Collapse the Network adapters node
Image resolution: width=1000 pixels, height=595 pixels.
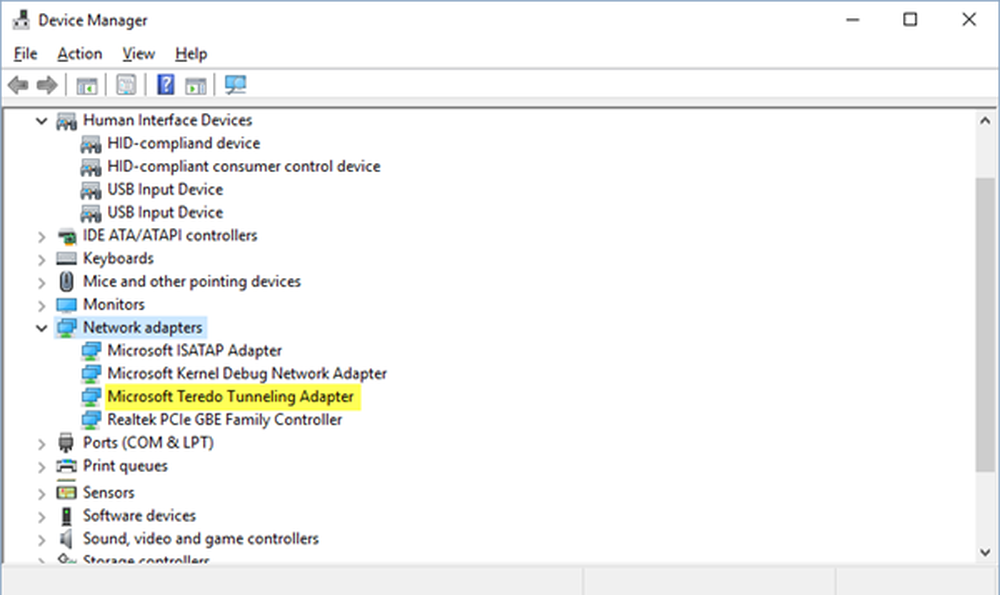(x=41, y=328)
